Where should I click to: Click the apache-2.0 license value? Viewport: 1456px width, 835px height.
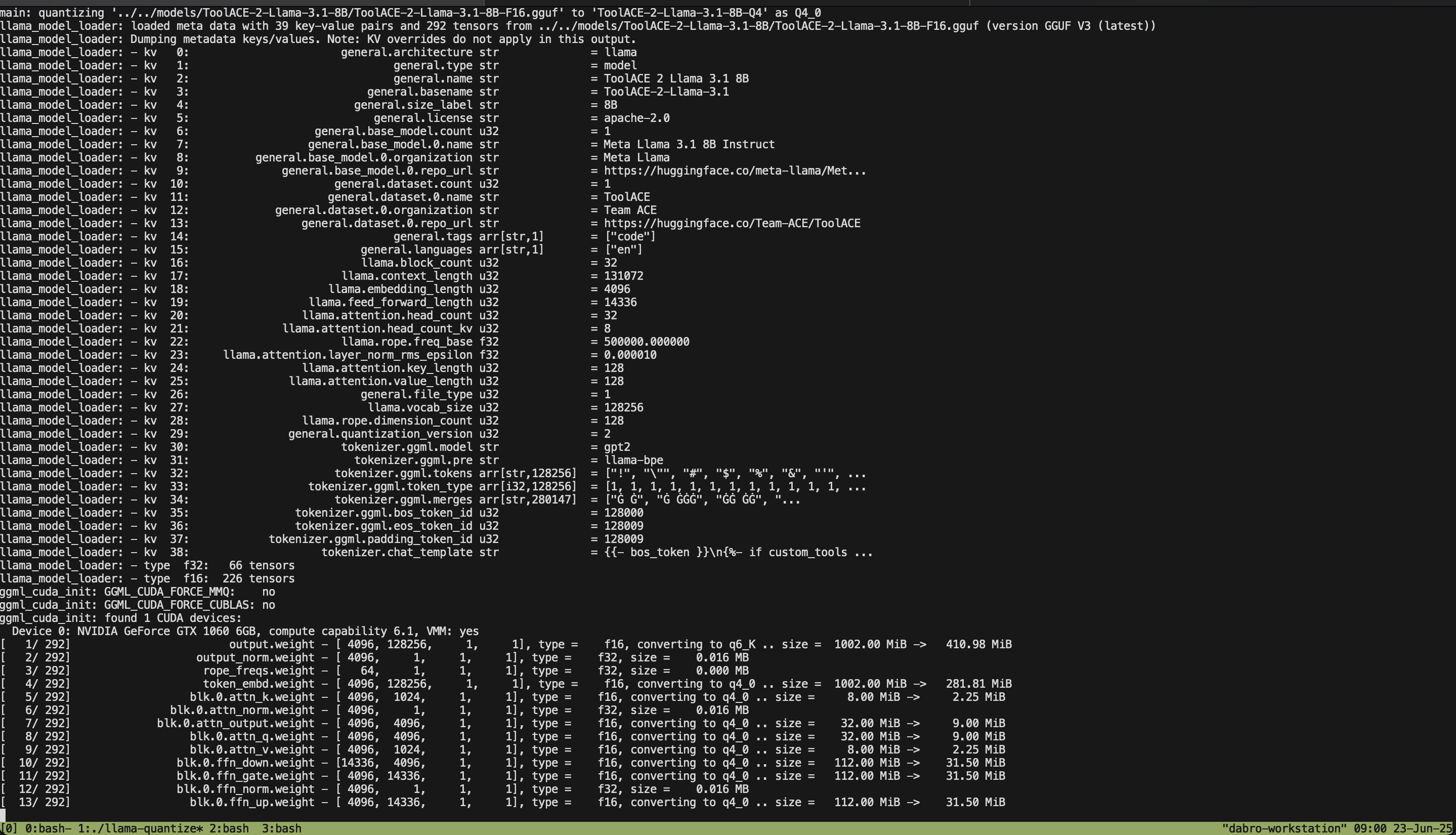[x=636, y=117]
